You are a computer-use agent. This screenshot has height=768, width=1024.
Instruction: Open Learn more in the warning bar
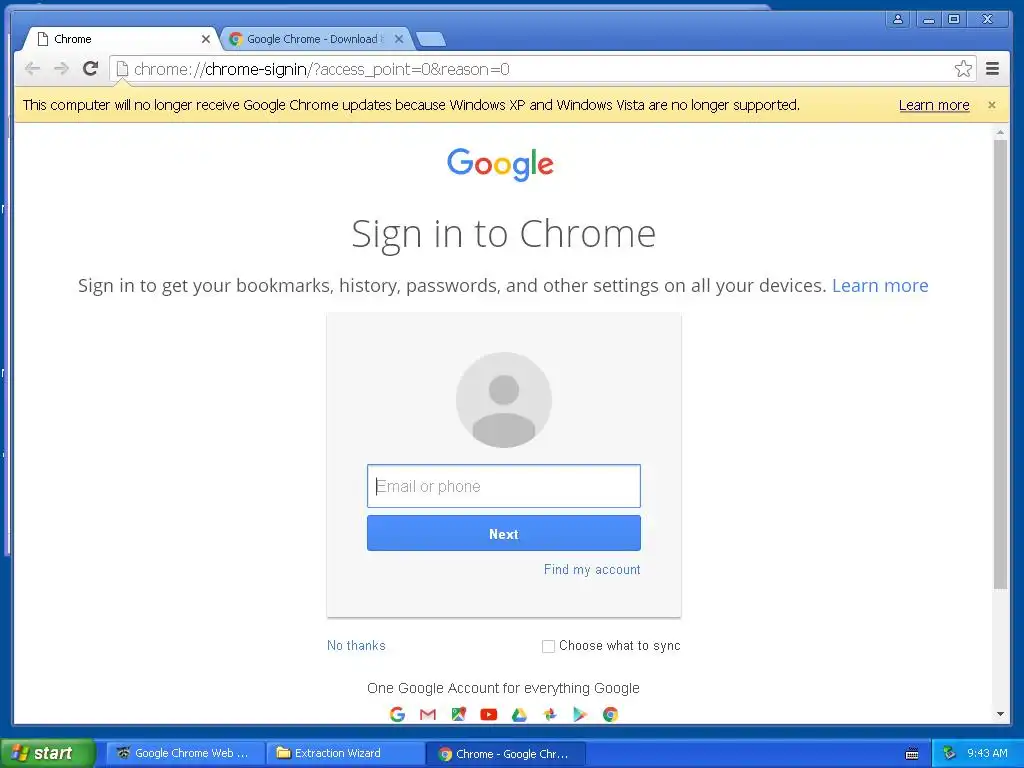(x=934, y=105)
